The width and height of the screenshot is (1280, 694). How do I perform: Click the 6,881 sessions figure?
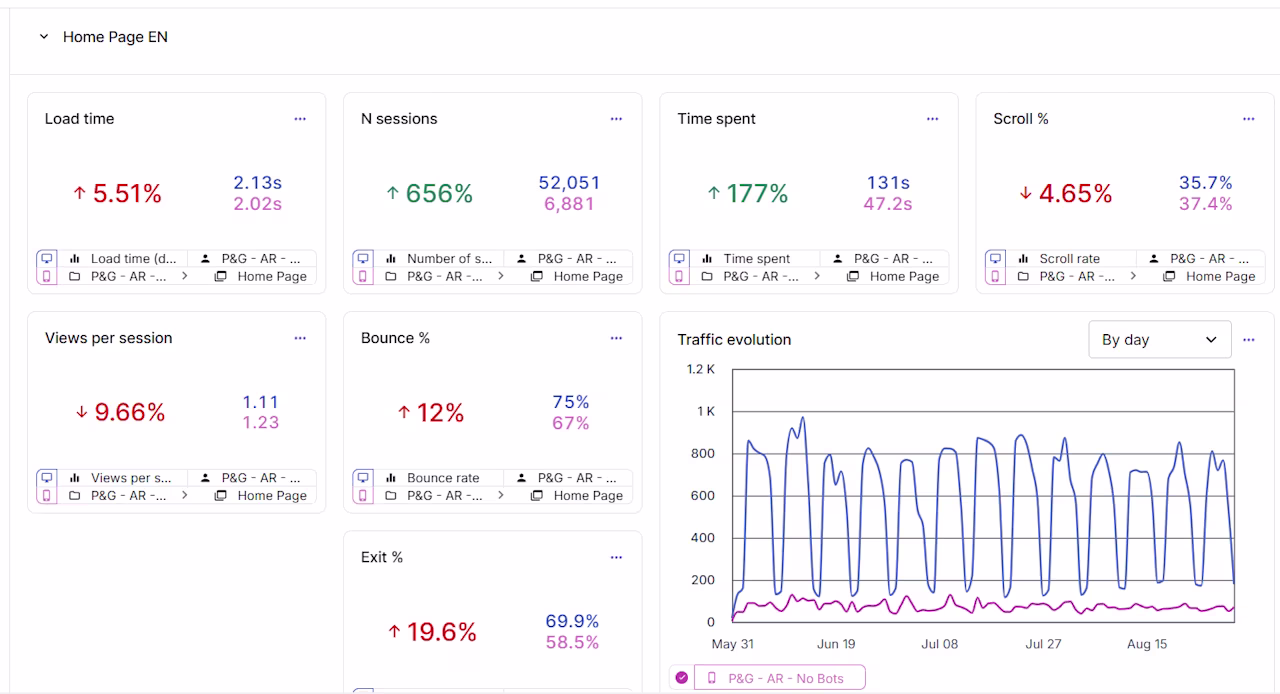[x=570, y=204]
